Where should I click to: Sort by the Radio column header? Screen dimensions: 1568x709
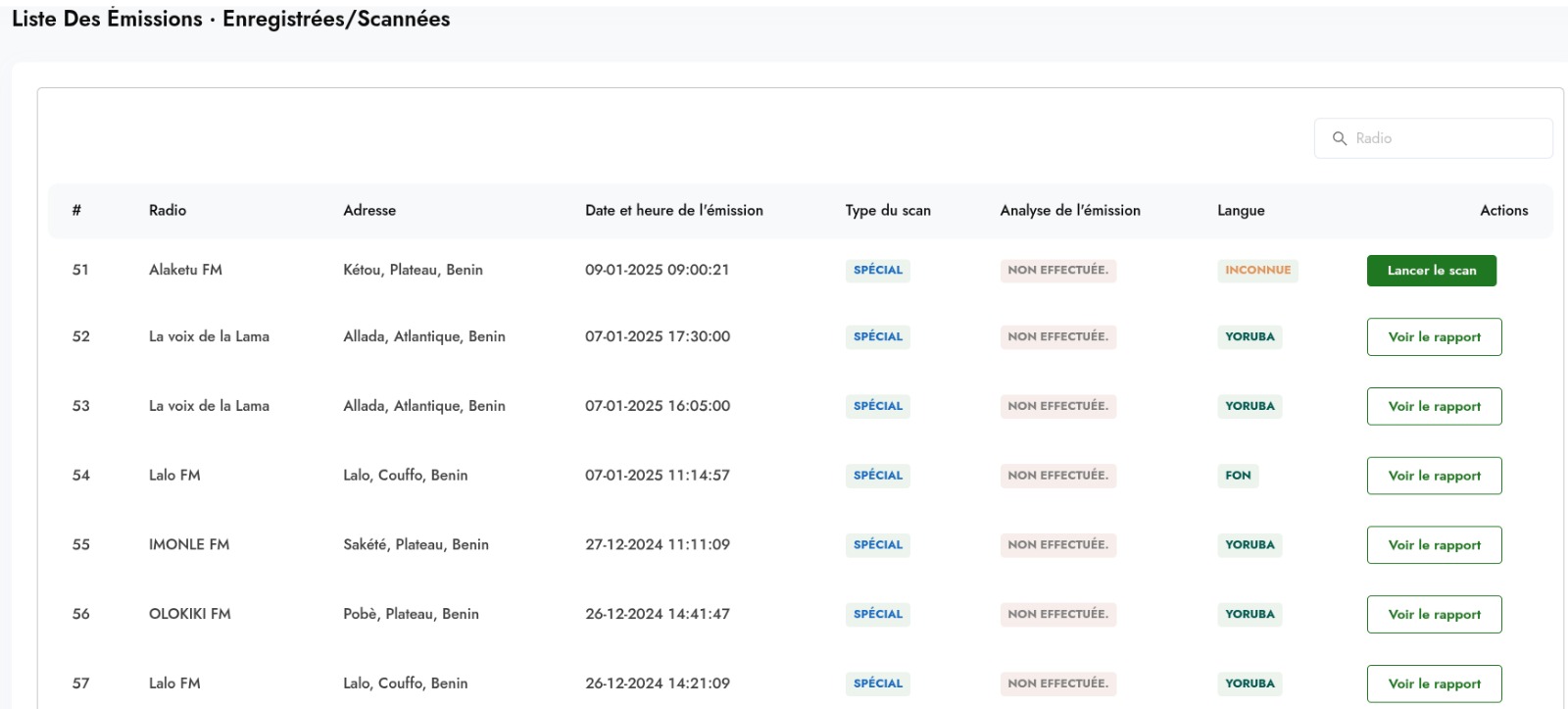168,211
